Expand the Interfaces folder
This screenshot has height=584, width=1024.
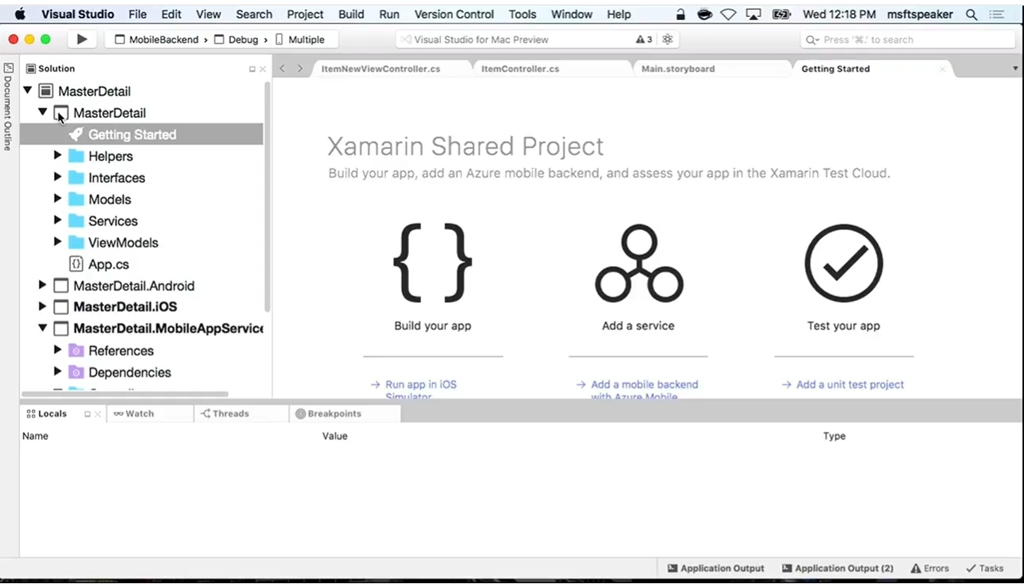pos(57,177)
